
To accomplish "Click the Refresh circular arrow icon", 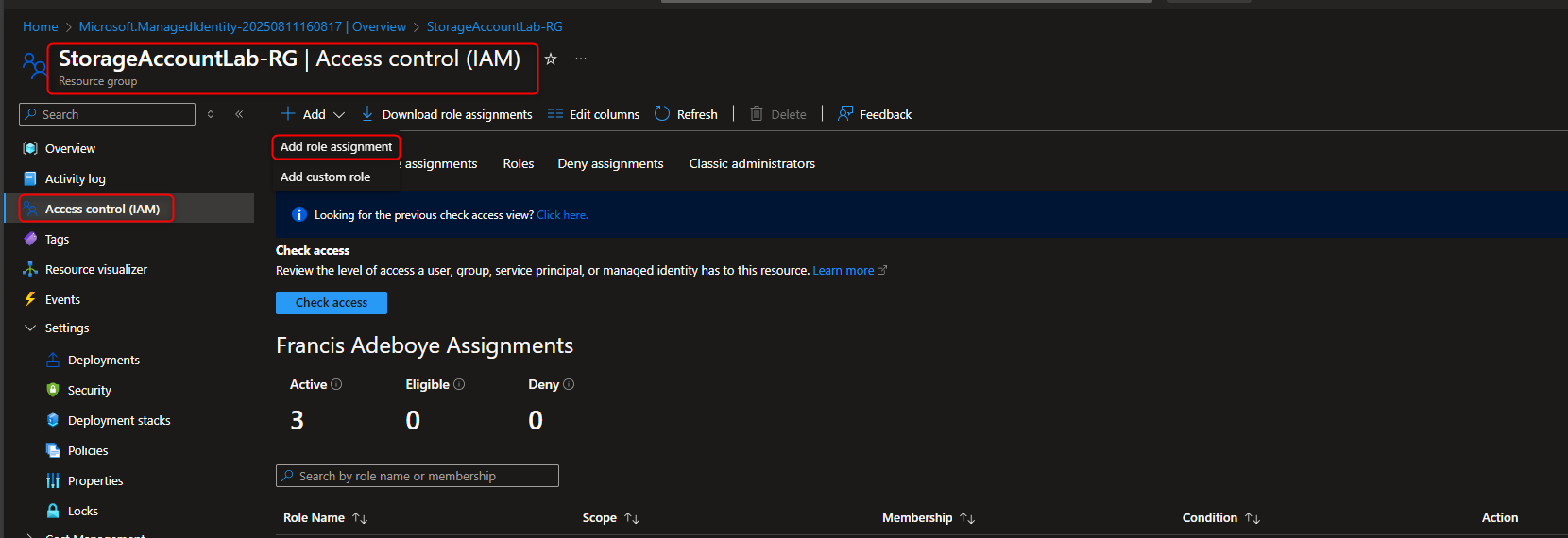I will (662, 114).
